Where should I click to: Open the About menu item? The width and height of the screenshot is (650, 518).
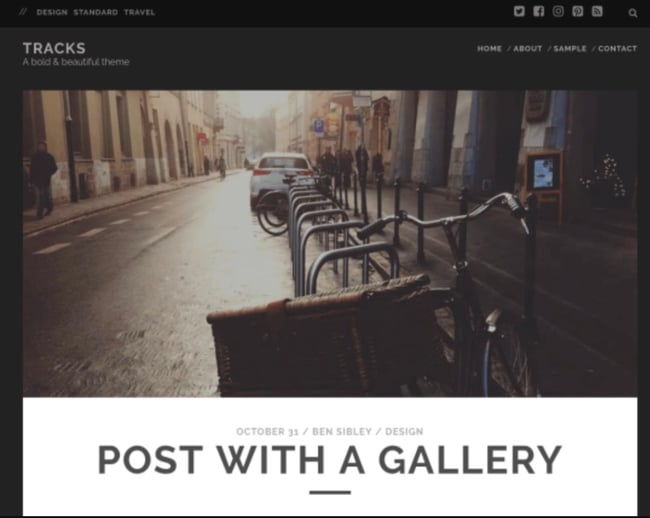coord(528,48)
